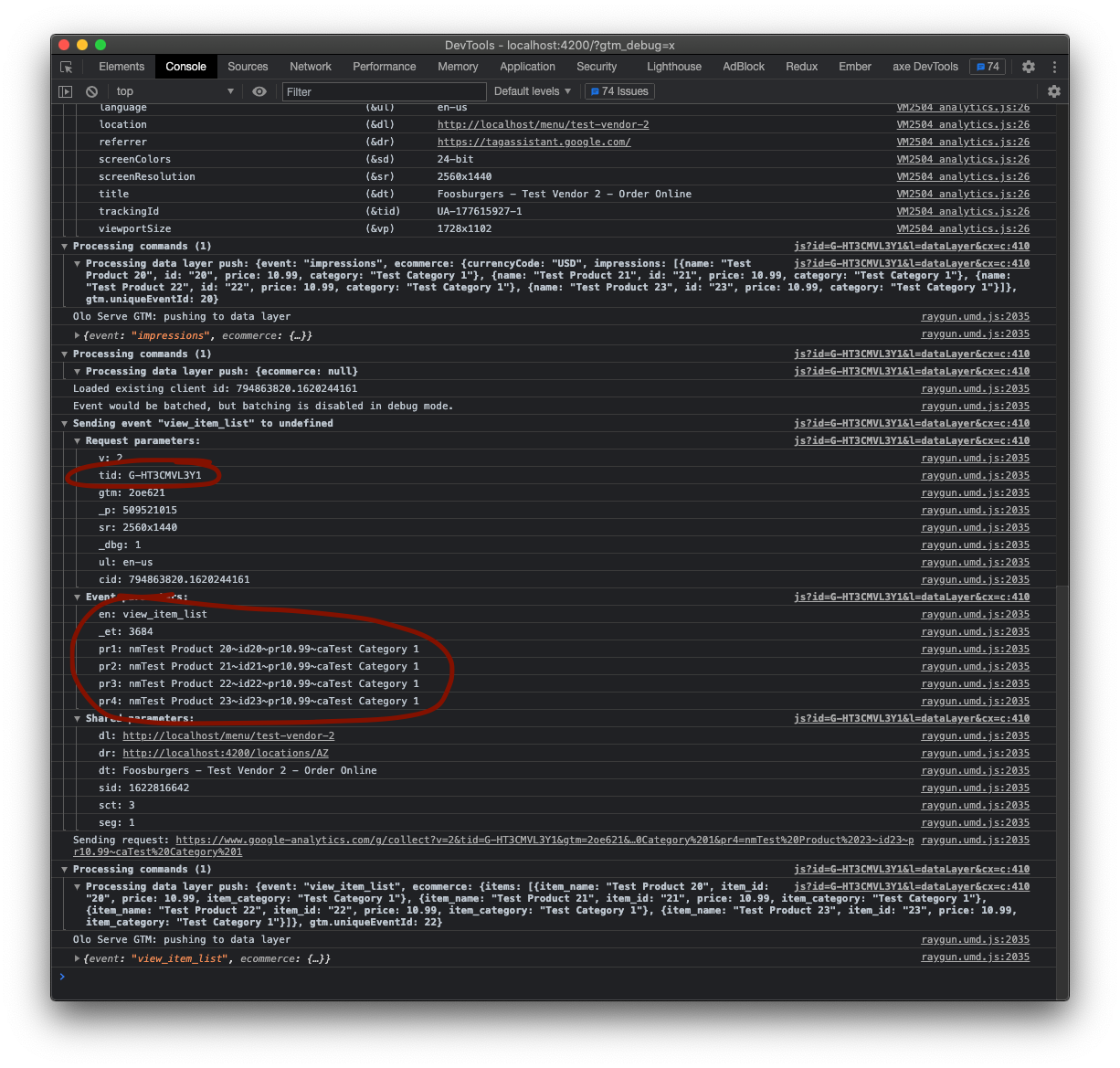Open console settings at end of filter bar
1120x1068 pixels.
pos(1054,91)
